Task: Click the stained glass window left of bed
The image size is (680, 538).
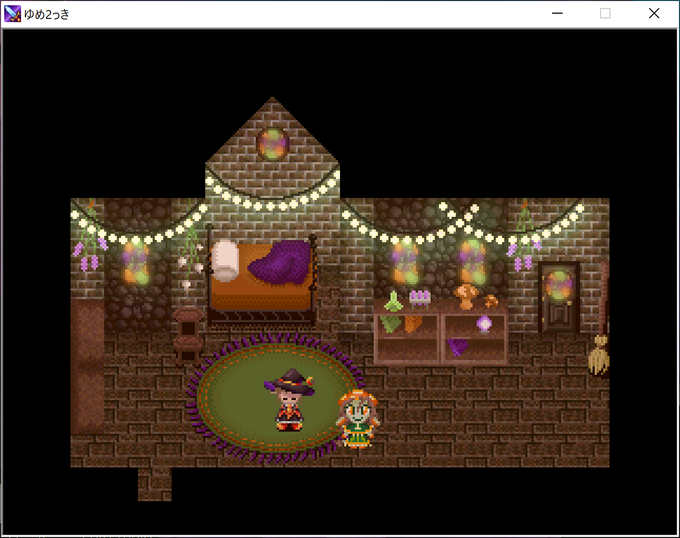Action: coord(136,262)
